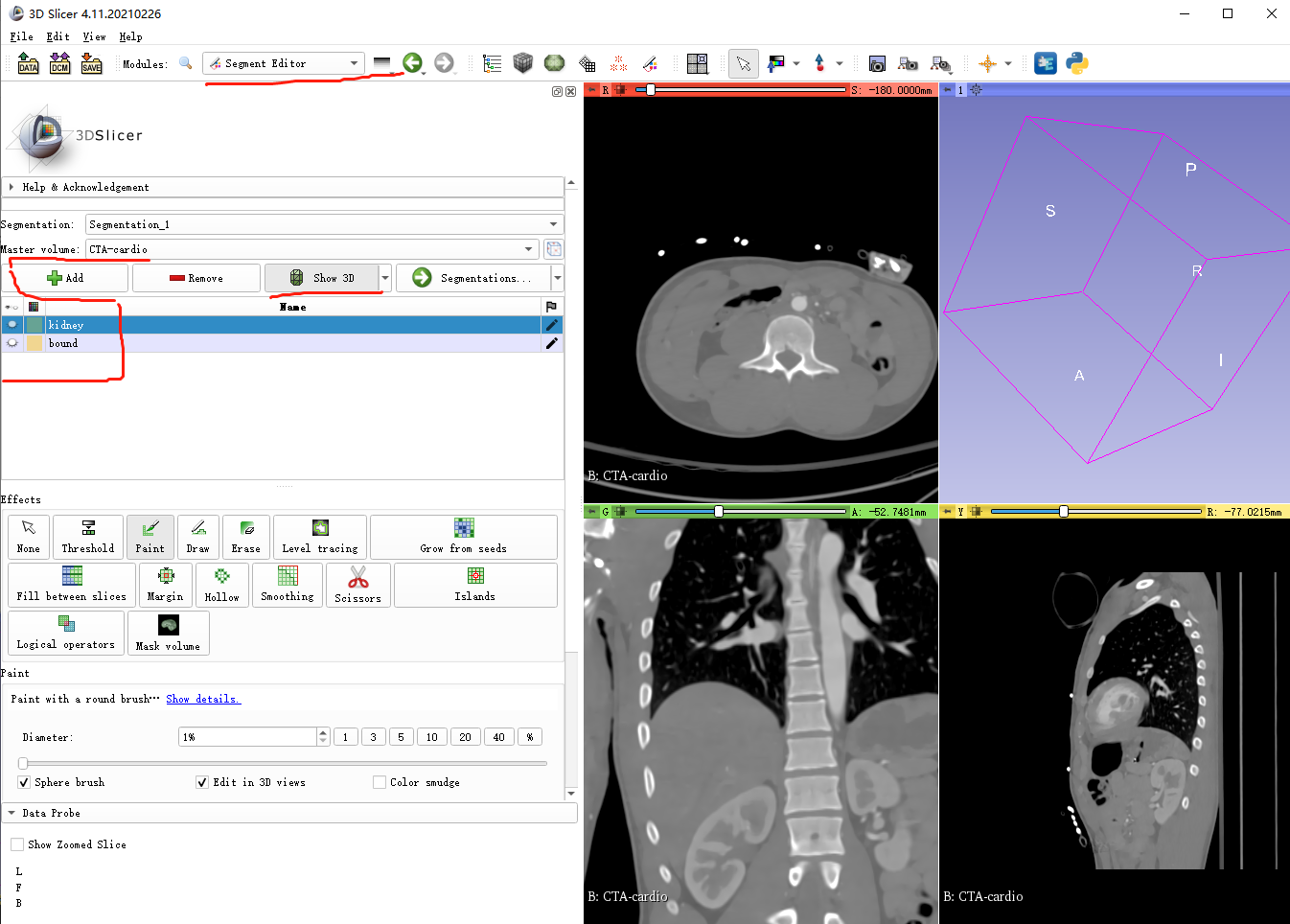
Task: Click the Show details link
Action: pos(203,699)
